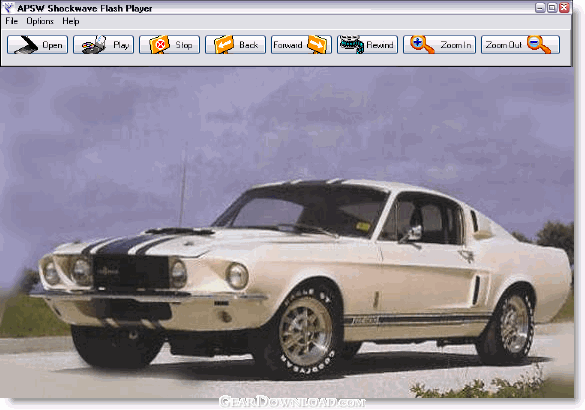Click the magnifier minus Zoom Out icon
The width and height of the screenshot is (585, 410).
(539, 45)
